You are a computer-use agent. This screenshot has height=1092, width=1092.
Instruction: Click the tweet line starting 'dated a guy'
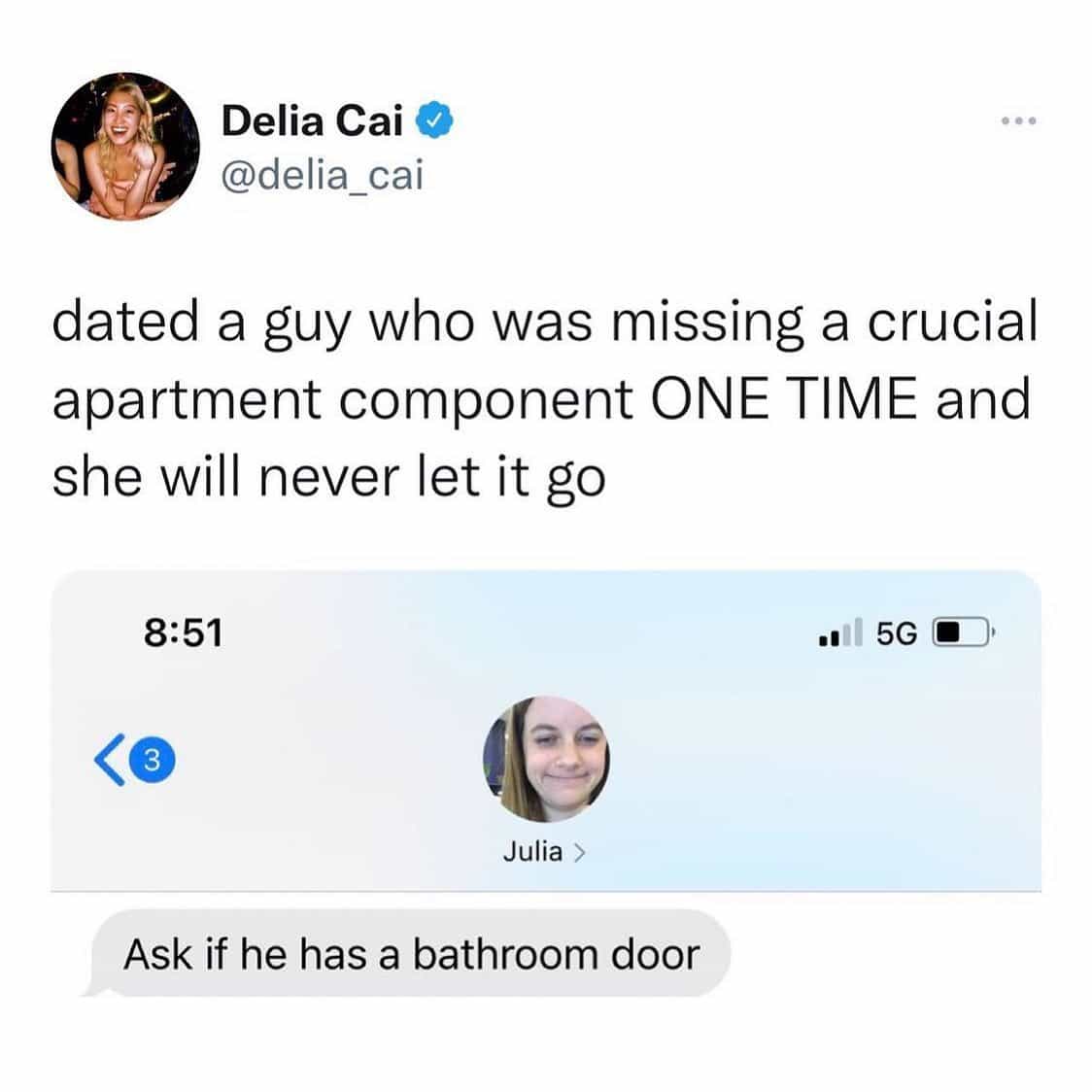pyautogui.click(x=545, y=324)
